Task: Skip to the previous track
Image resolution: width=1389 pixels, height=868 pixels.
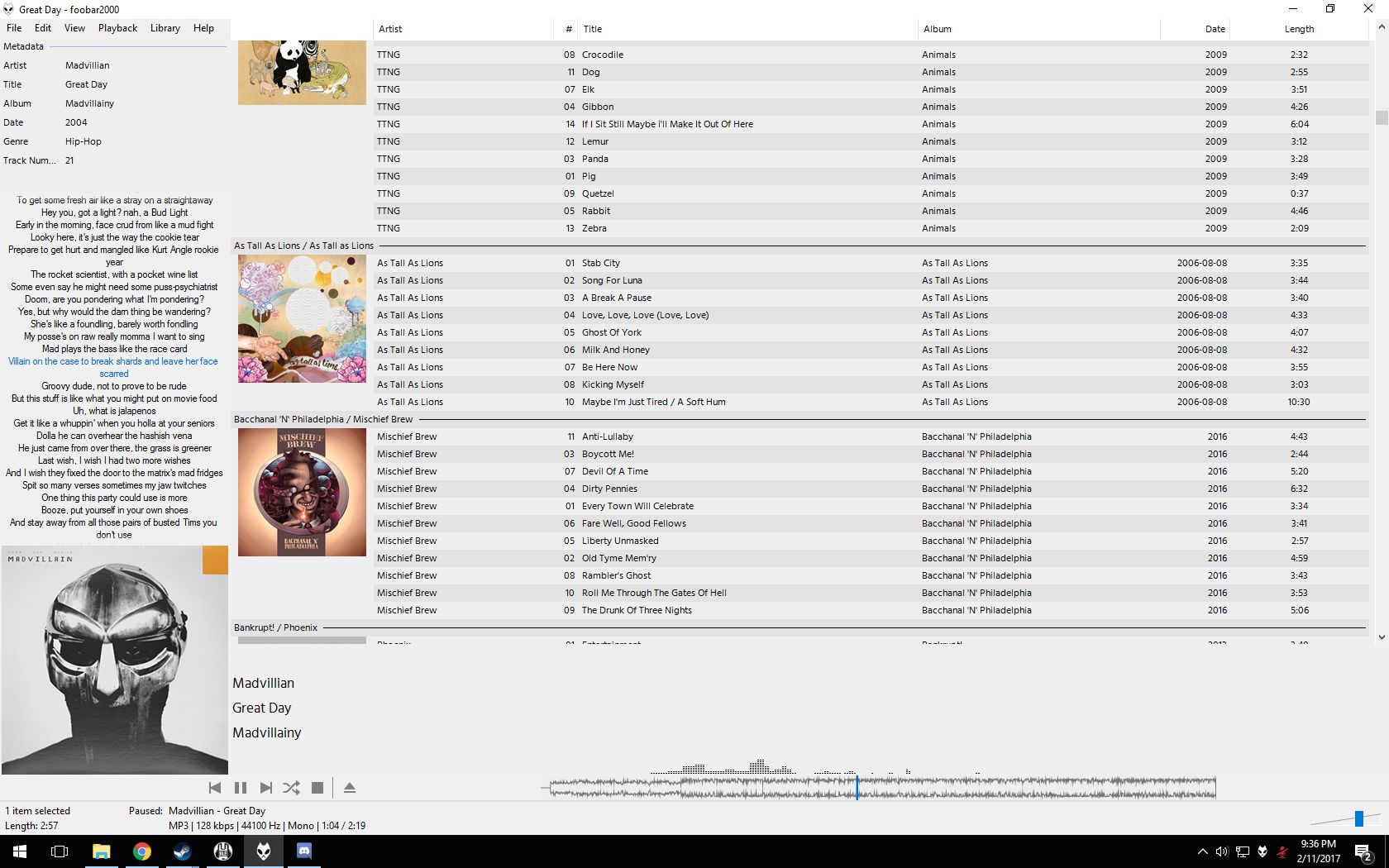Action: point(214,788)
